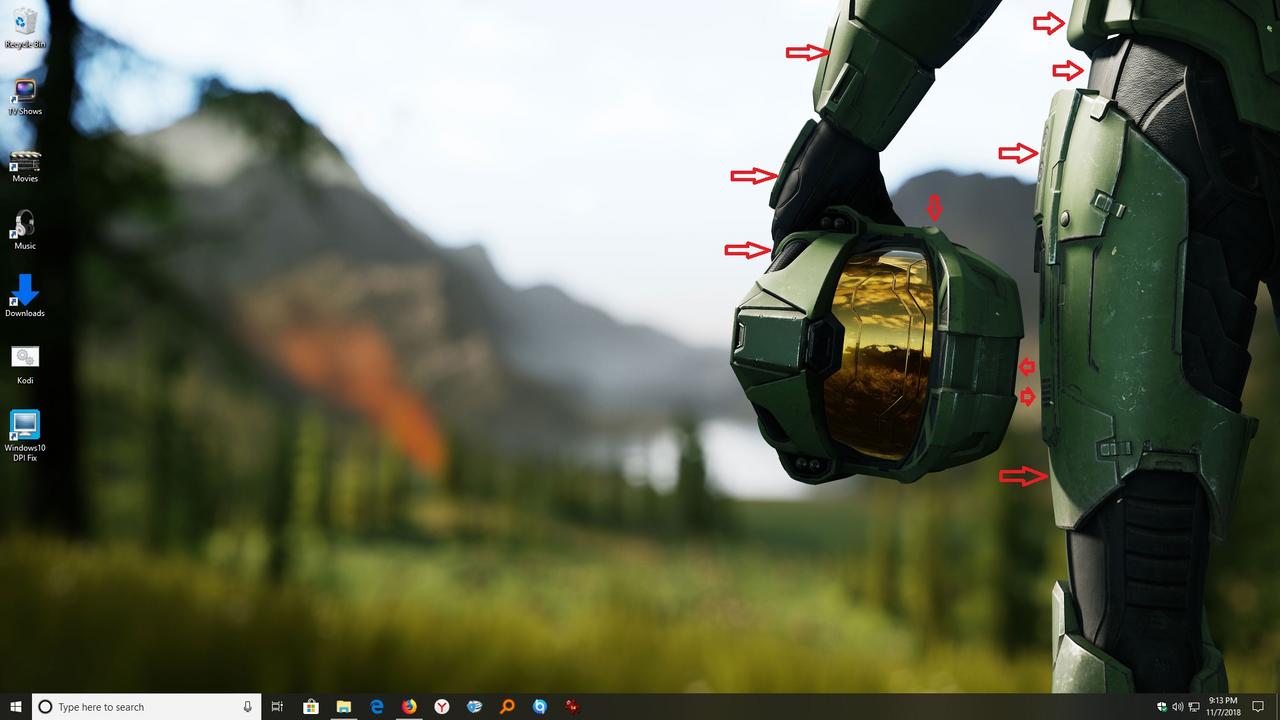This screenshot has width=1280, height=720.
Task: Open Windows Defender from the system tray
Action: 1161,706
